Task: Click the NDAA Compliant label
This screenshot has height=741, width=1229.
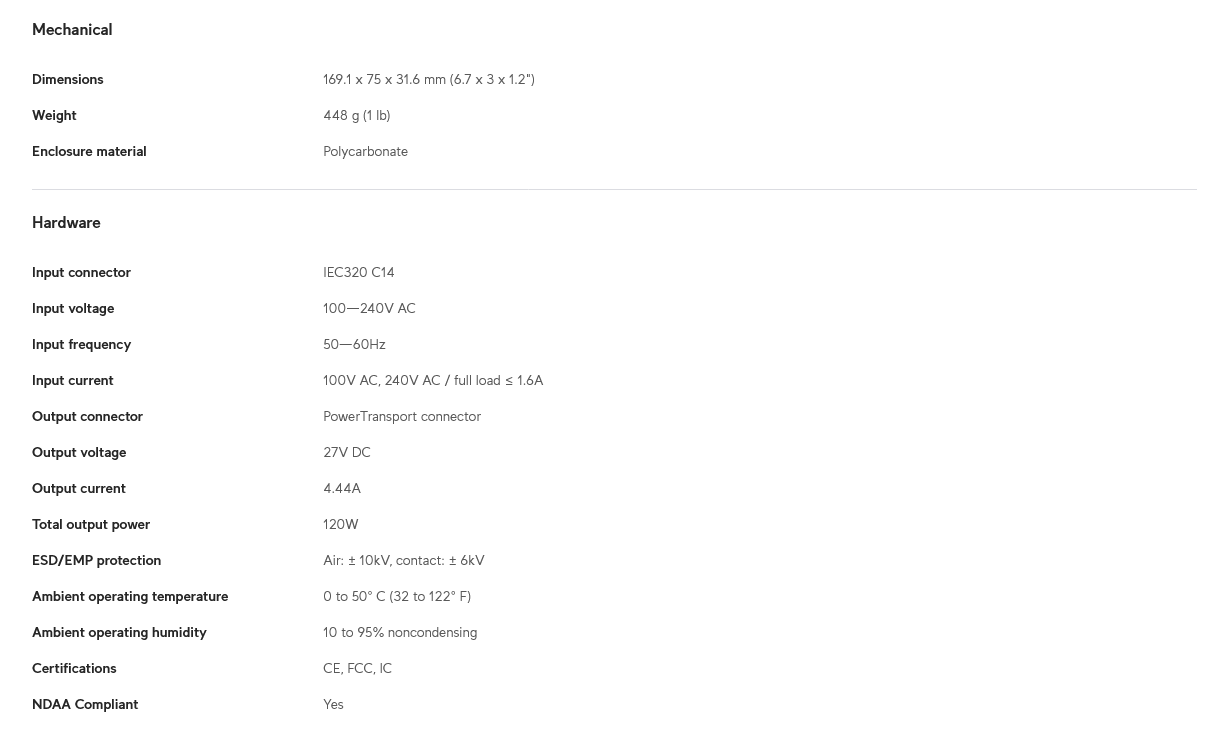Action: (x=85, y=705)
